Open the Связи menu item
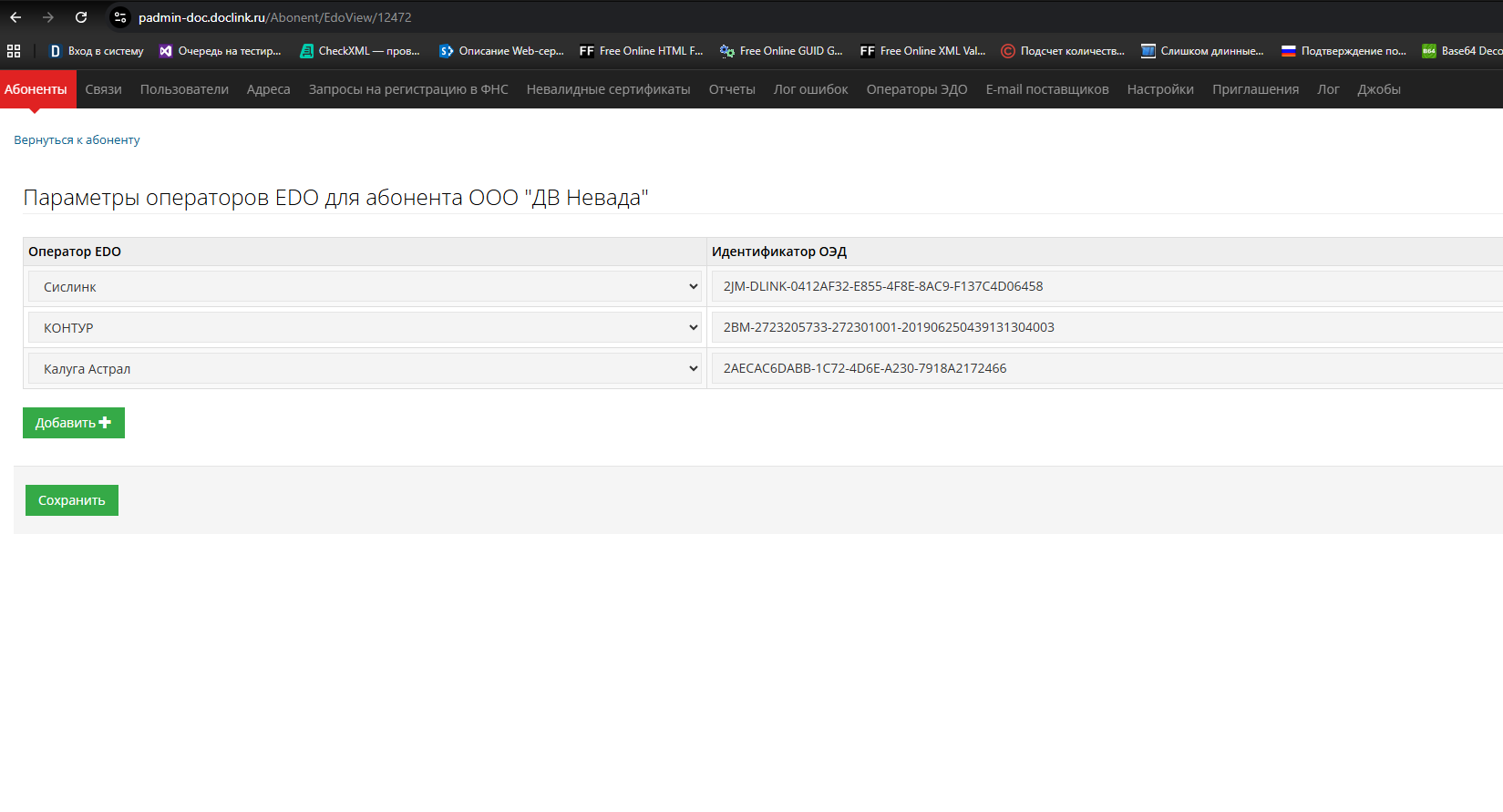Viewport: 1503px width, 812px height. tap(103, 89)
